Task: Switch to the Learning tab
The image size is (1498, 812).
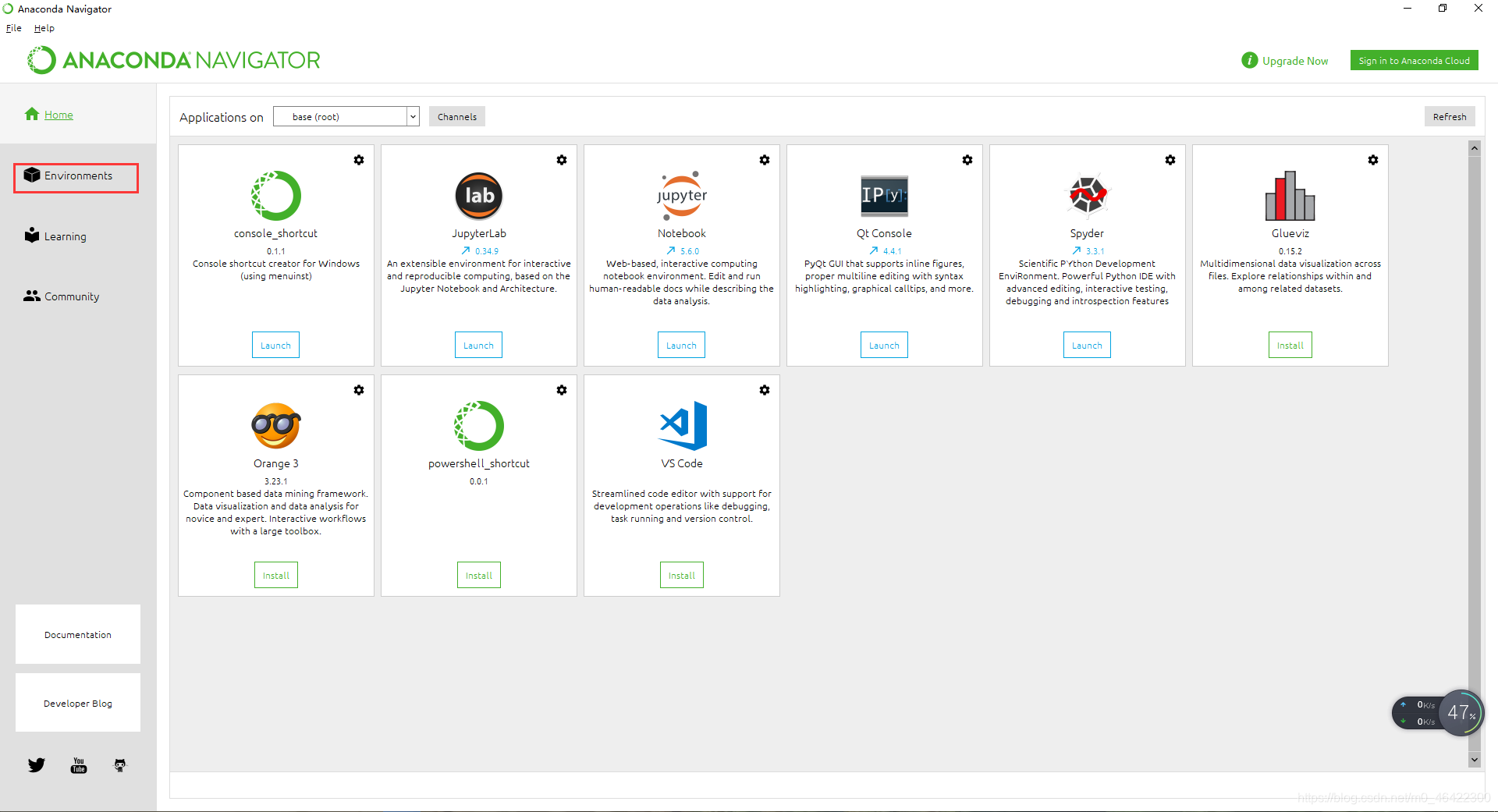Action: [x=55, y=236]
